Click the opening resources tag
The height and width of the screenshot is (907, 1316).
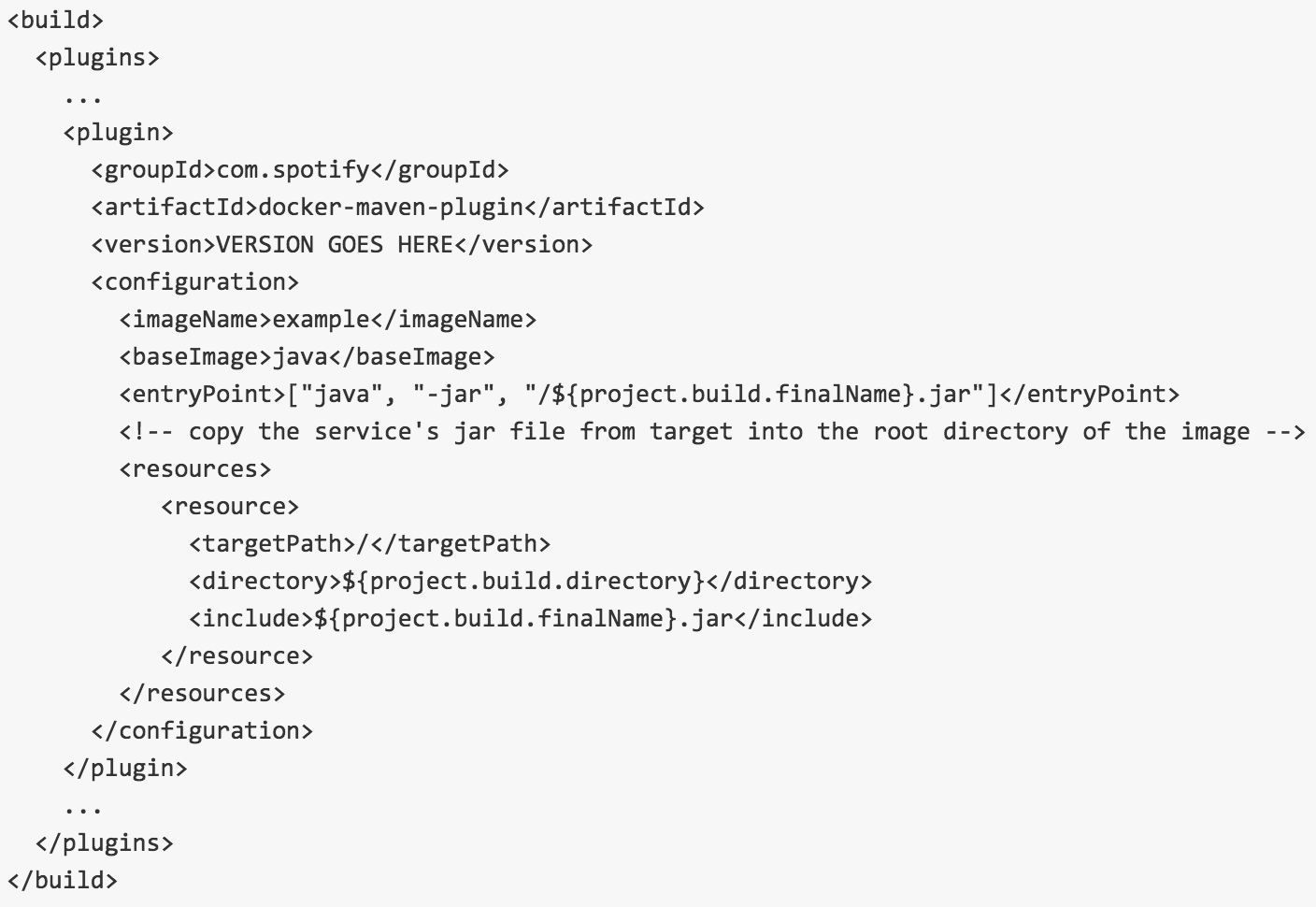click(x=194, y=469)
